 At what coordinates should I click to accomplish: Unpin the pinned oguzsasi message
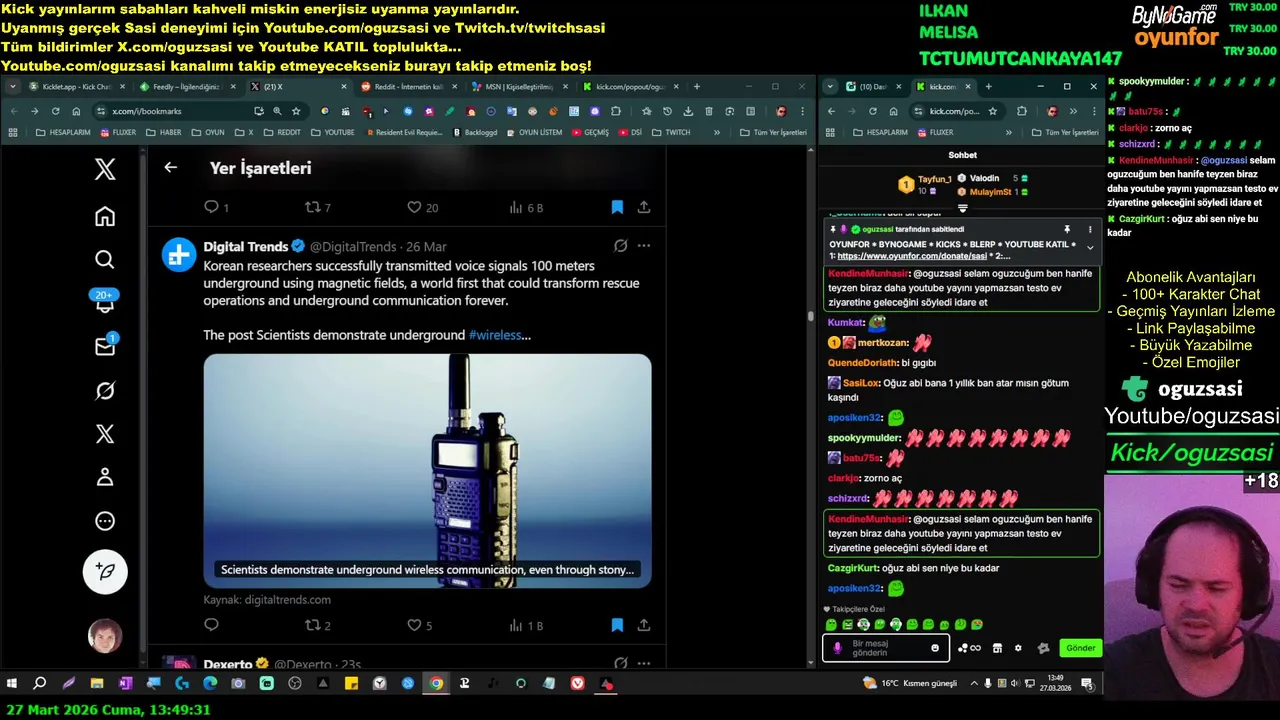[x=1067, y=229]
